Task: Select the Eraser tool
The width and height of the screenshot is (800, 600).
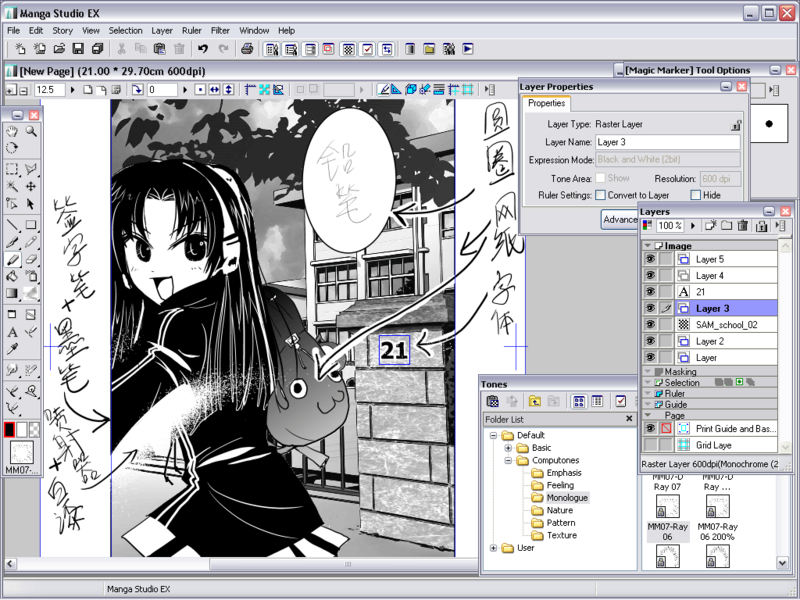Action: coord(31,259)
